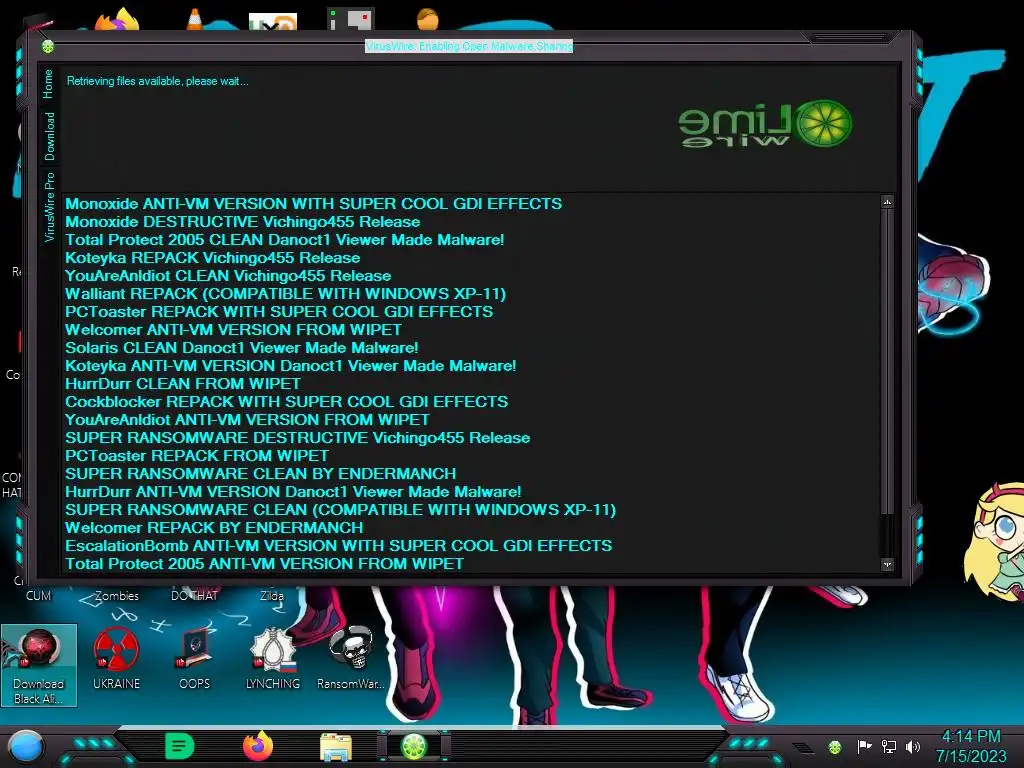Open the network tray icon
Screen dimensions: 1024x768
889,746
